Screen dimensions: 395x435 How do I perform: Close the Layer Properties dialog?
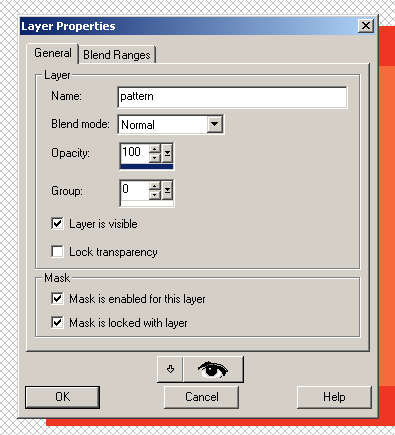[x=366, y=26]
